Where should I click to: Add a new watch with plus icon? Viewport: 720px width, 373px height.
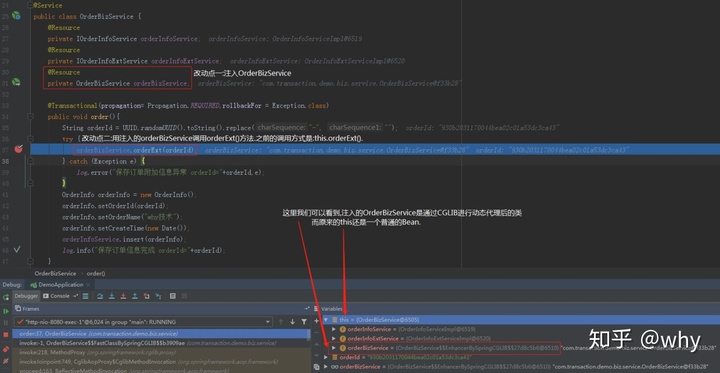[x=316, y=321]
